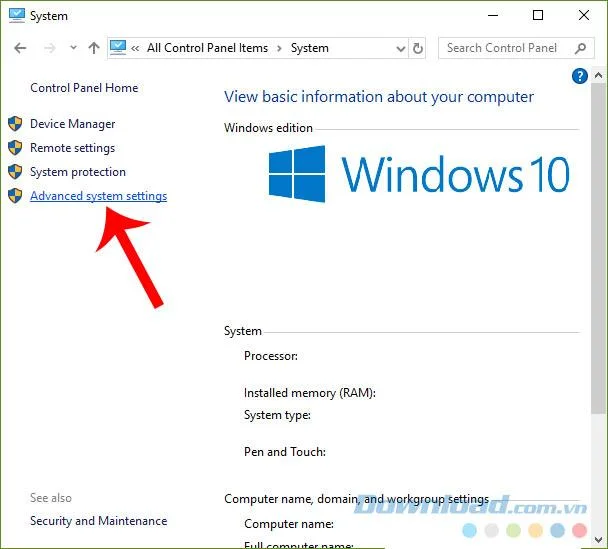Click shield icon beside Device Manager

click(x=15, y=124)
